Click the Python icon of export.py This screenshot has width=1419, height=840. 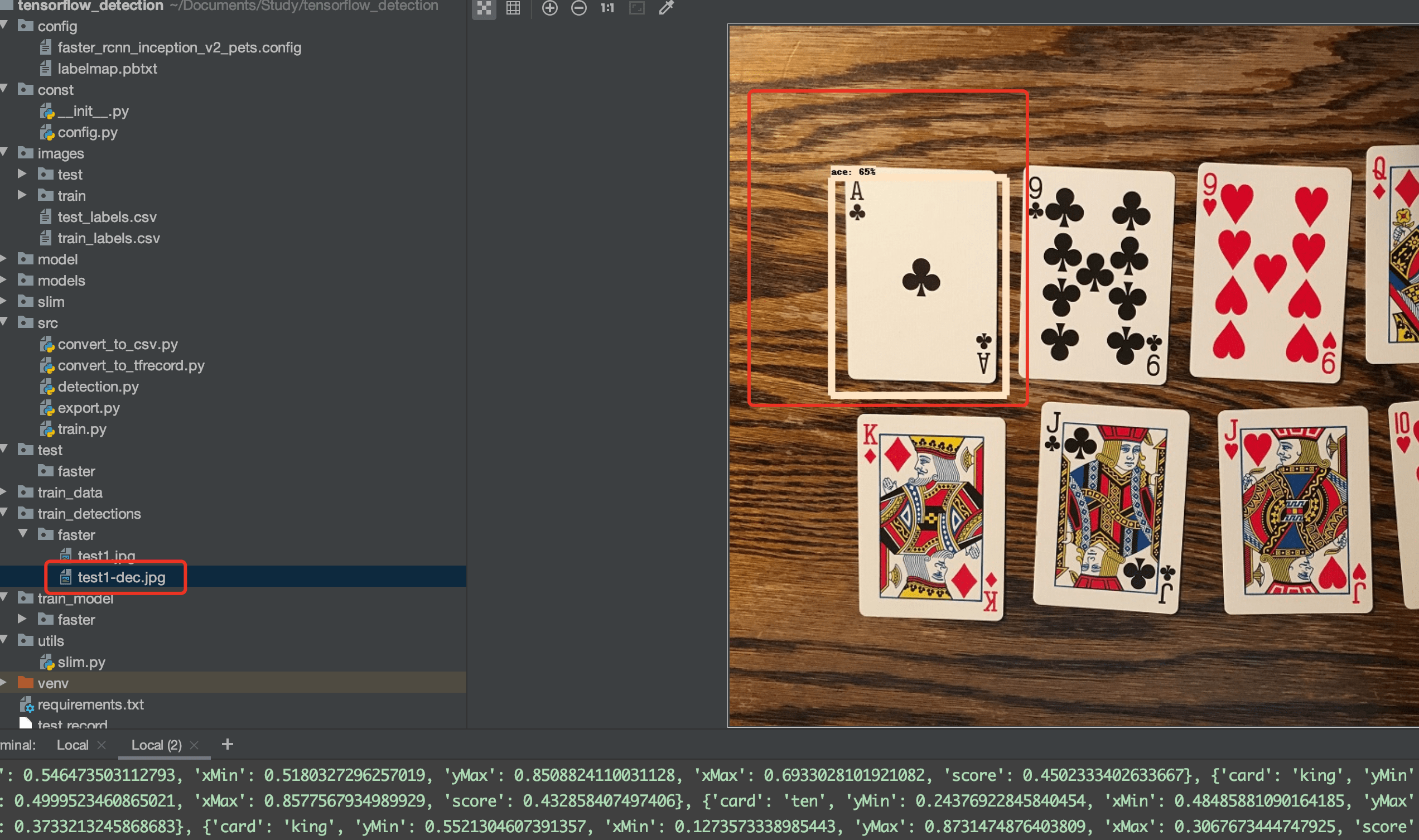47,408
